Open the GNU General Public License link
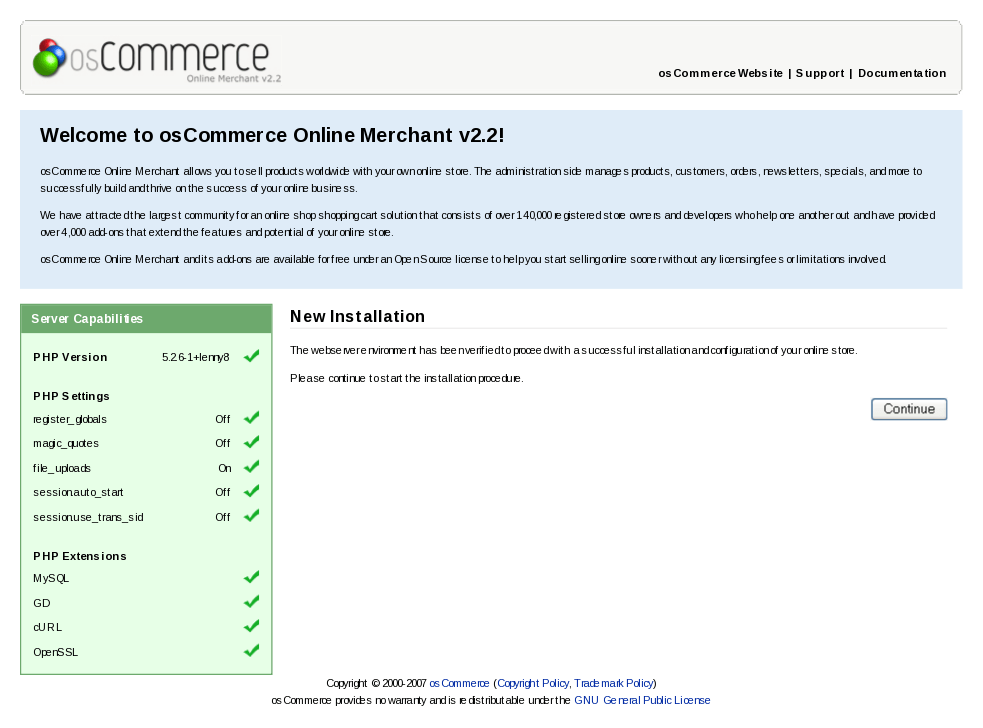 tap(642, 700)
